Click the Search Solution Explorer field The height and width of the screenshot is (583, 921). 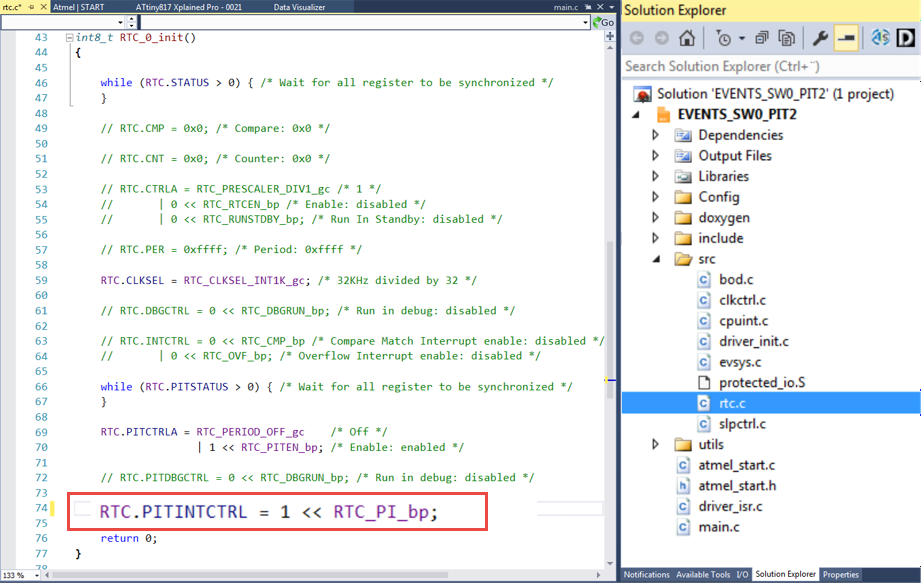pos(771,66)
